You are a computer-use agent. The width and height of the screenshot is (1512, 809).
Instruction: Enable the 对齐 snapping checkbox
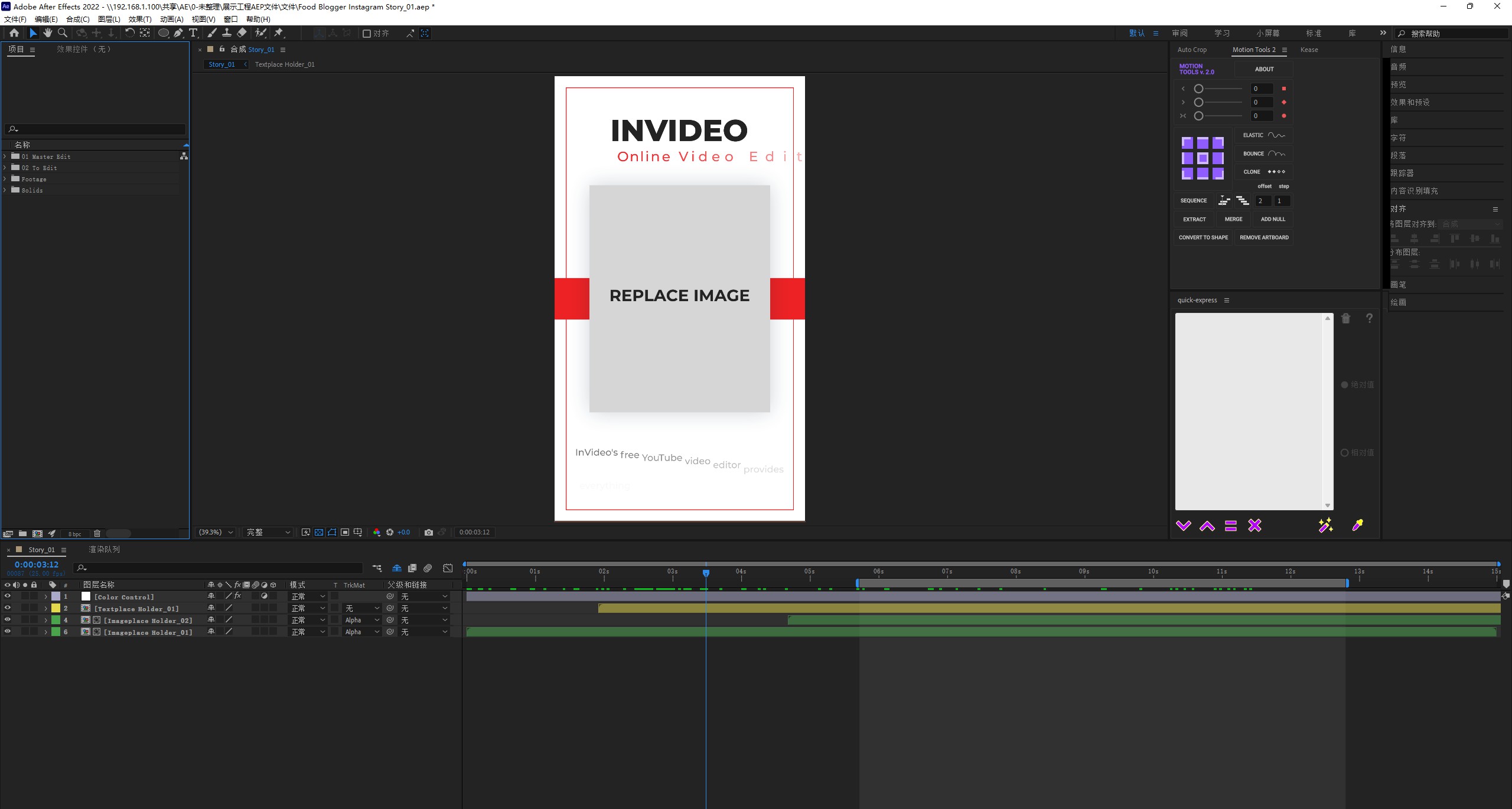pos(367,34)
